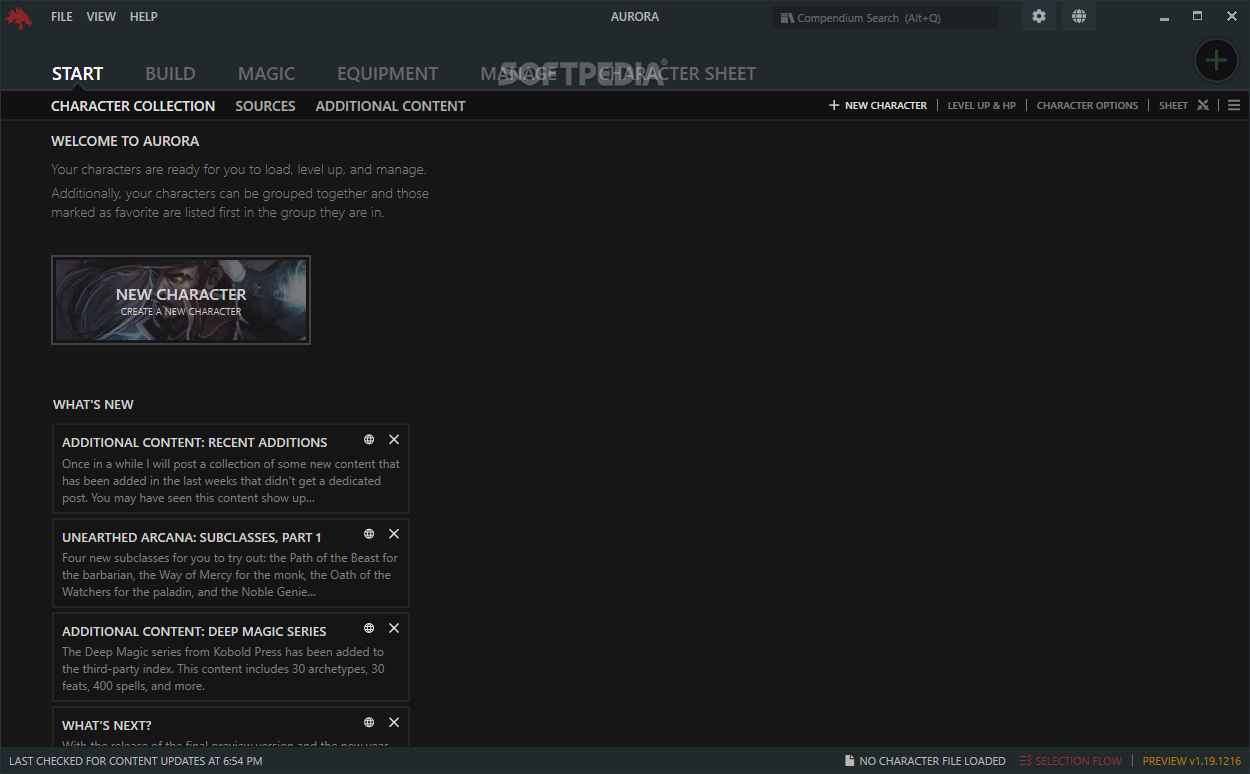Click the Preview v1.19.1216 version label
Screen dimensions: 1250x774
(1192, 761)
